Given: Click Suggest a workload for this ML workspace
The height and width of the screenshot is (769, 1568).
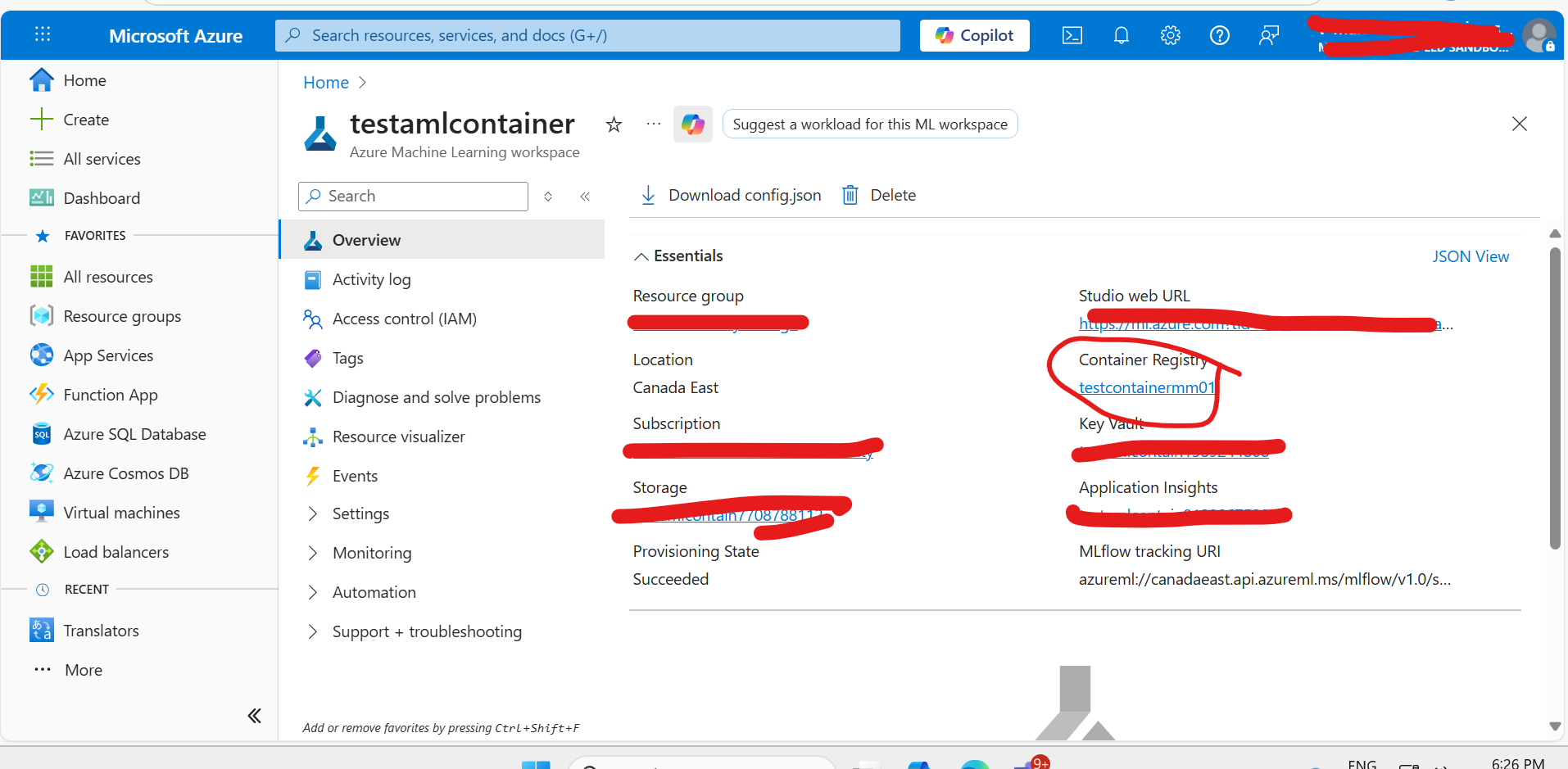Looking at the screenshot, I should [870, 124].
